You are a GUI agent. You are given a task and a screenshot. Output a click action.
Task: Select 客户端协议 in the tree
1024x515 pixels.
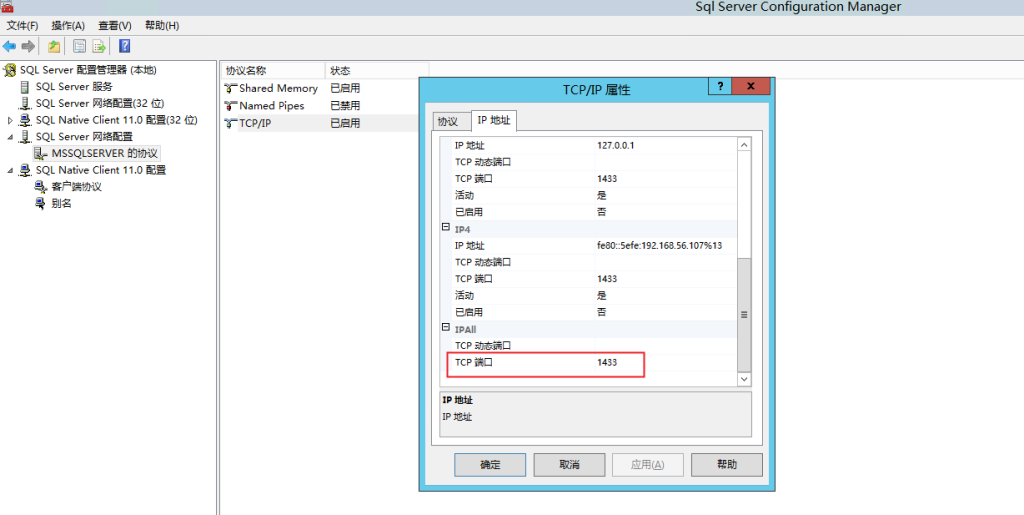click(76, 187)
